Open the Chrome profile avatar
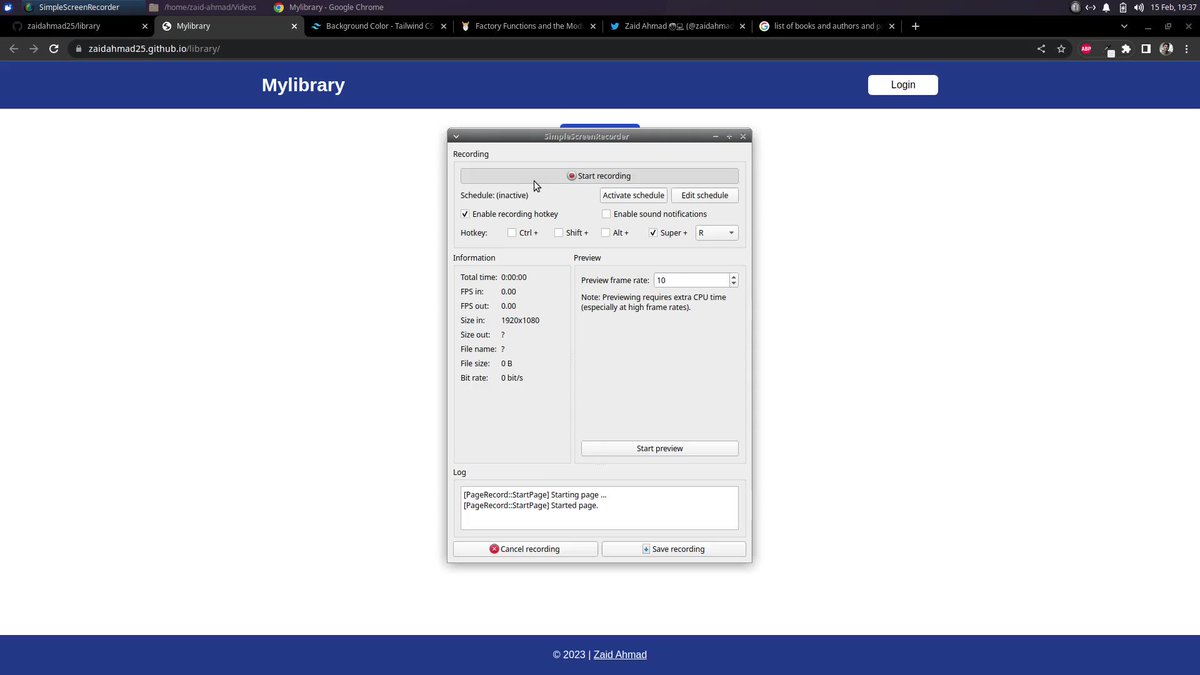This screenshot has width=1200, height=675. pos(1166,48)
